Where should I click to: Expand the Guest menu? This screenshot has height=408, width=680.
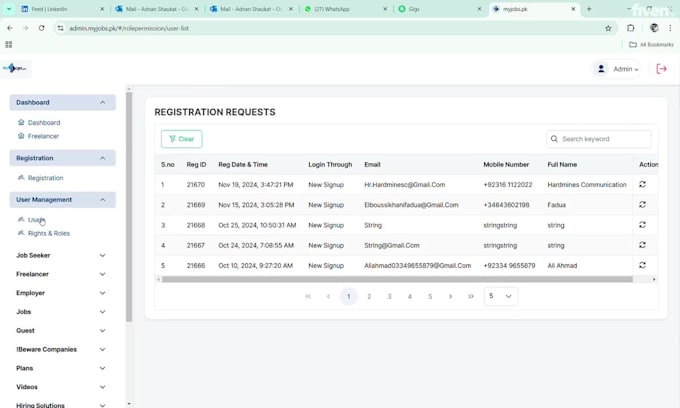tap(61, 330)
